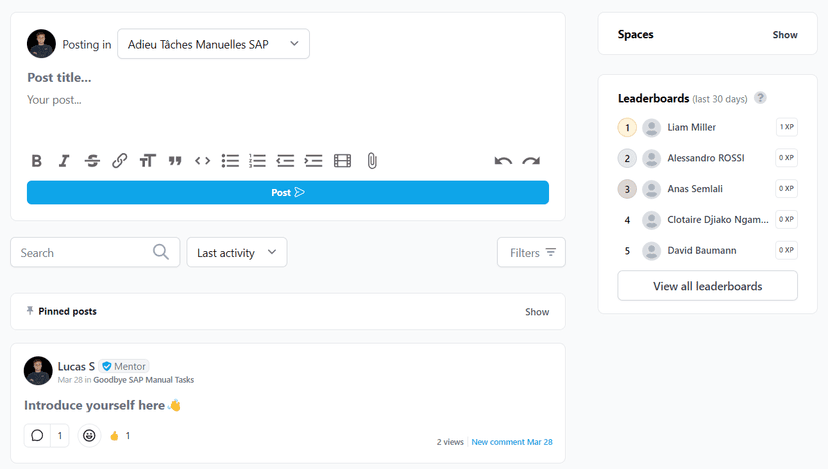
Task: Insert a hyperlink in post
Action: click(119, 161)
